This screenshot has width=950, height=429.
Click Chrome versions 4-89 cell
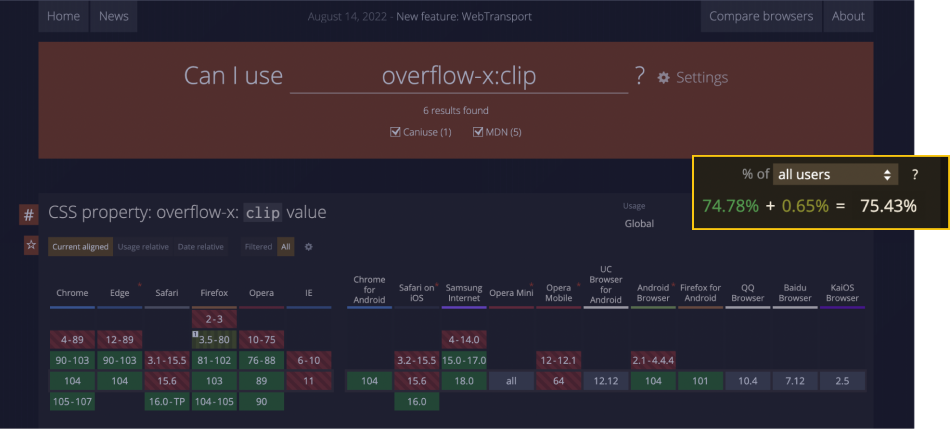pyautogui.click(x=73, y=340)
